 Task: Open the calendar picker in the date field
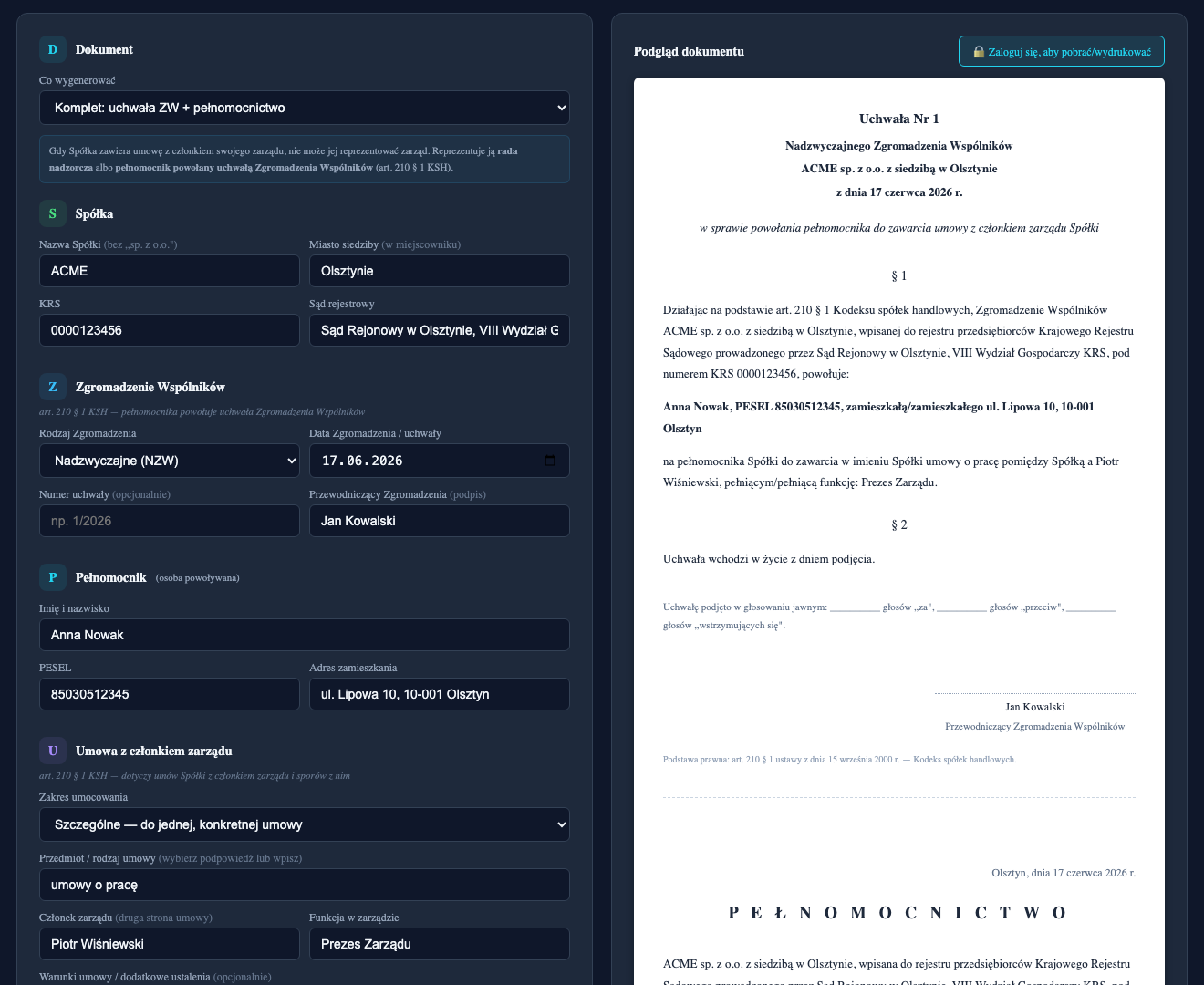pos(550,461)
